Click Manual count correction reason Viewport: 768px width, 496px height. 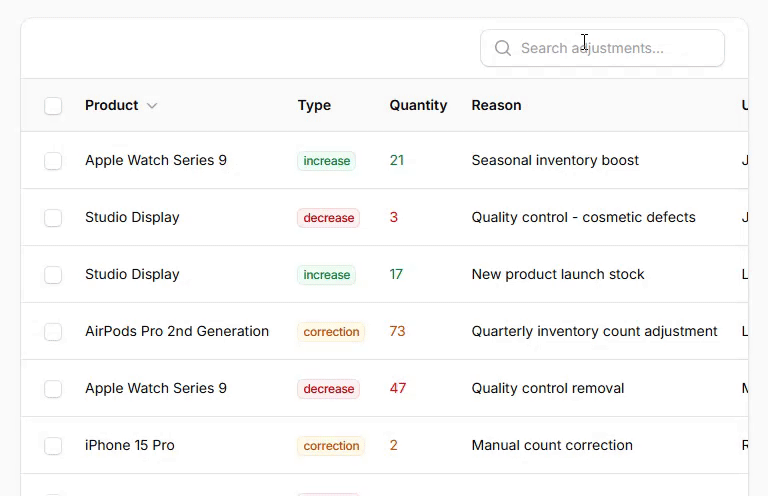(552, 445)
